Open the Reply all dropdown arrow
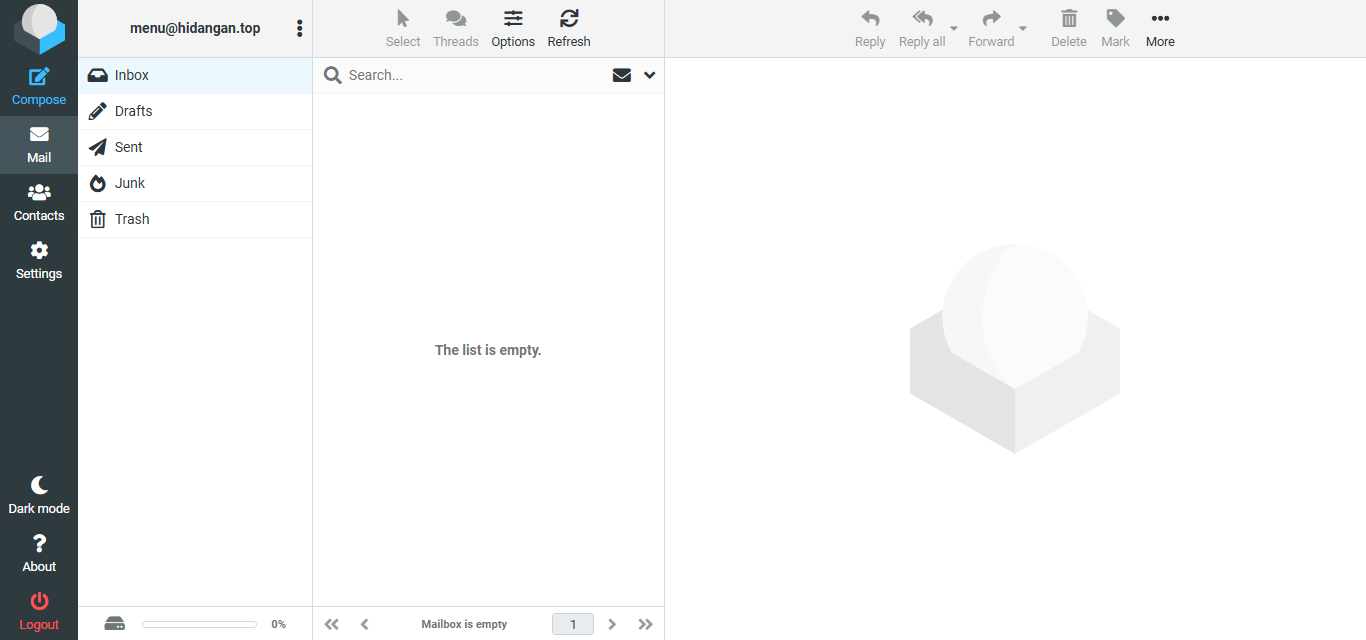Viewport: 1366px width, 640px height. [954, 29]
